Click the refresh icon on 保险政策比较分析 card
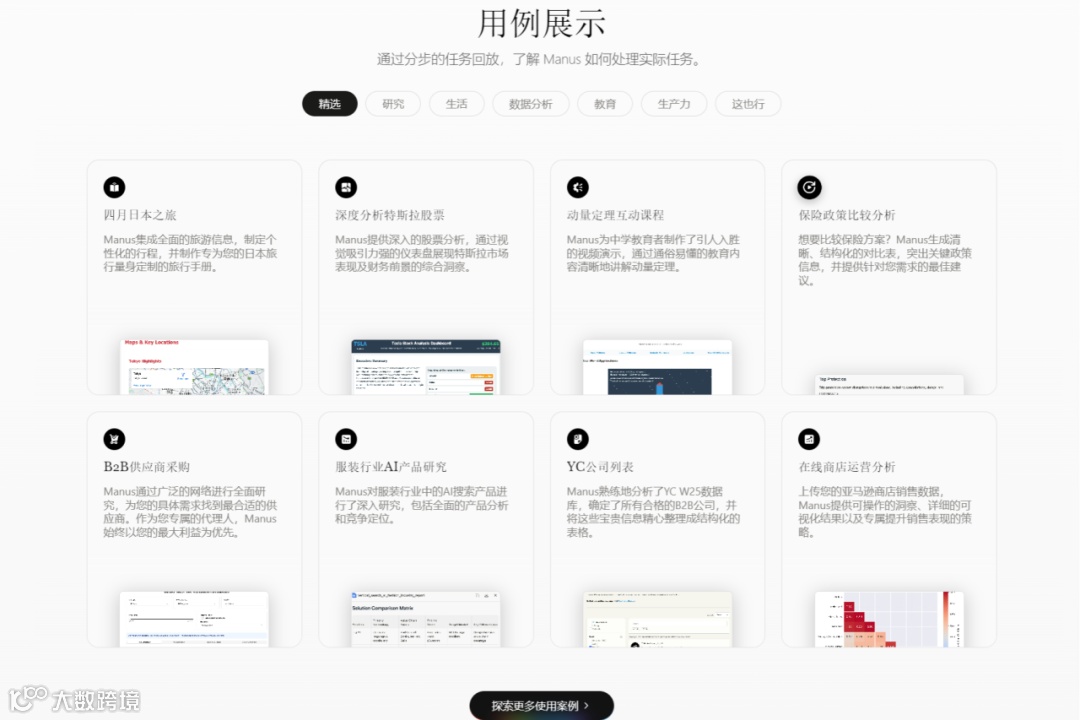Screen dimensions: 1080x720 (809, 187)
